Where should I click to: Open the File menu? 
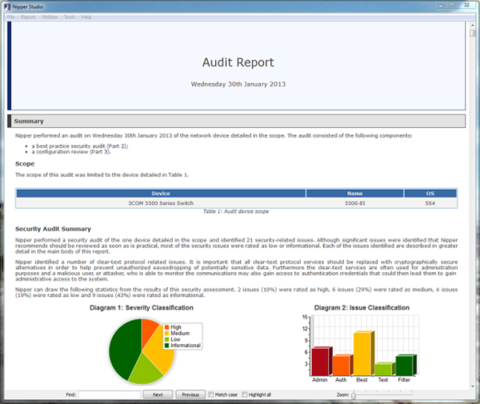tap(11, 17)
